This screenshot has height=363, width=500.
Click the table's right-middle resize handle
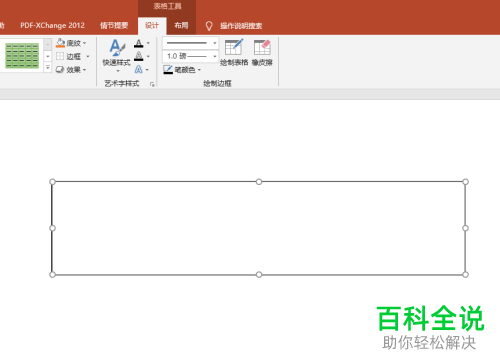(465, 228)
